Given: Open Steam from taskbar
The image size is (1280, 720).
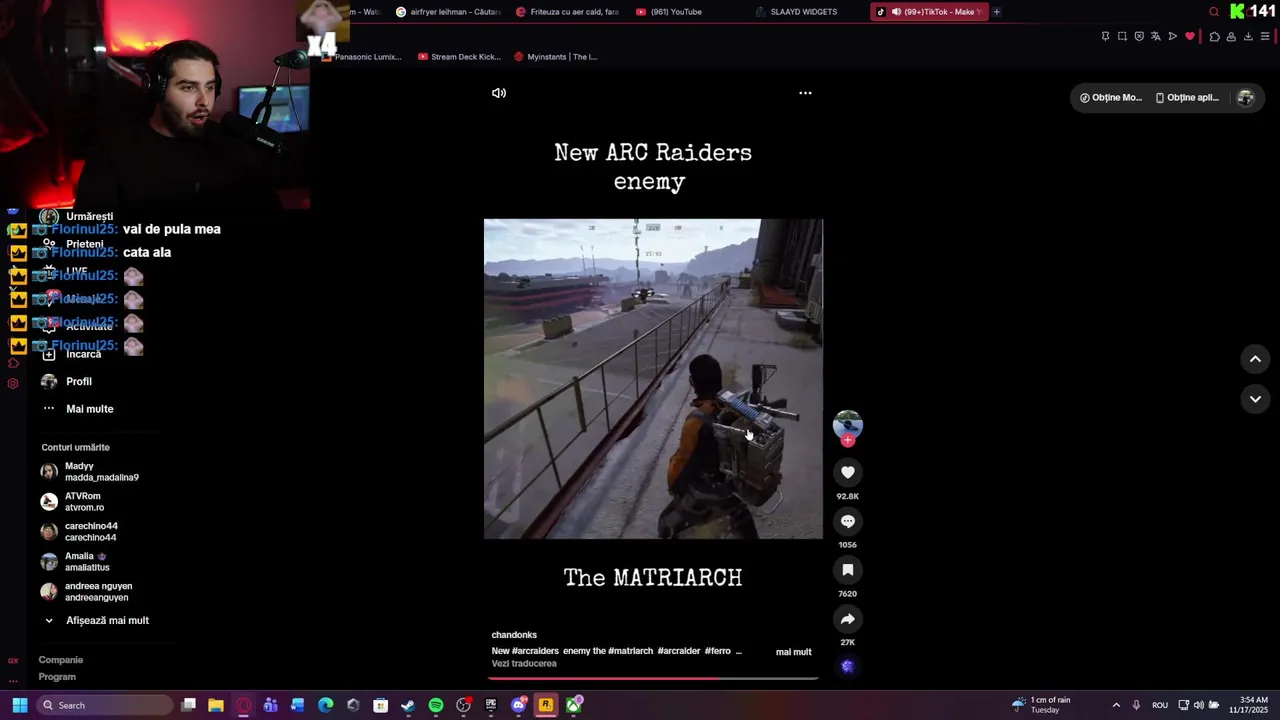Looking at the screenshot, I should pos(408,705).
